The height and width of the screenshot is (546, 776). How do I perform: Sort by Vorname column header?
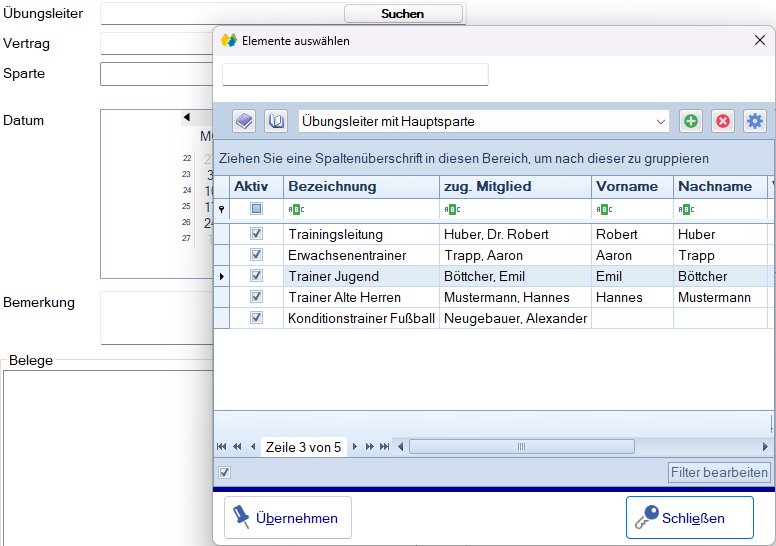tap(627, 186)
